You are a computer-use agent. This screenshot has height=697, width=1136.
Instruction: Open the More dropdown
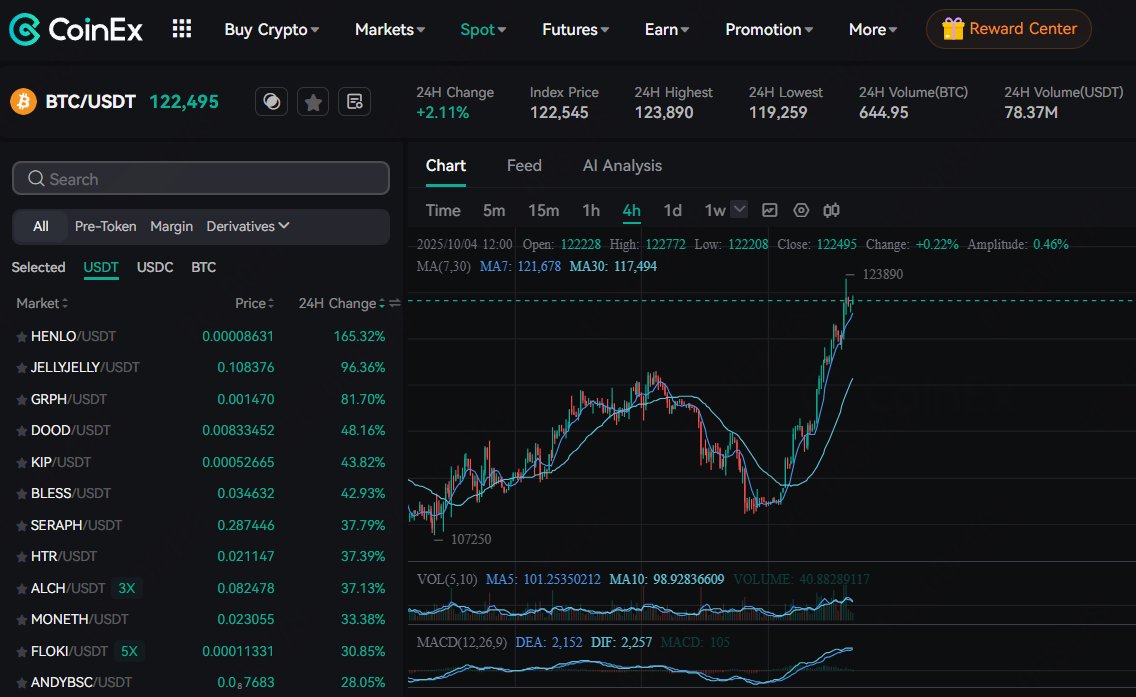click(x=873, y=30)
